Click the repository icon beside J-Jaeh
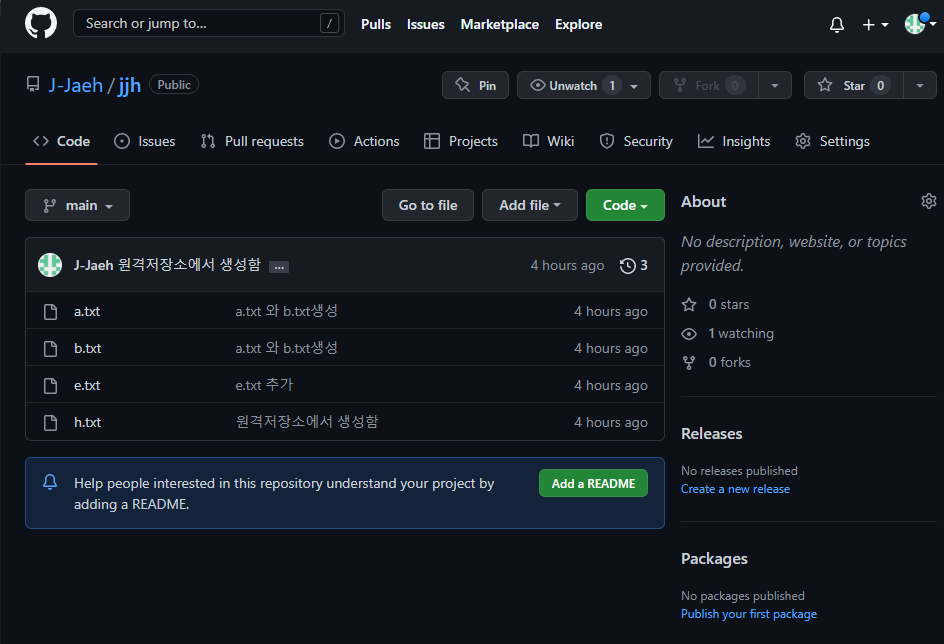The height and width of the screenshot is (644, 944). pos(33,84)
